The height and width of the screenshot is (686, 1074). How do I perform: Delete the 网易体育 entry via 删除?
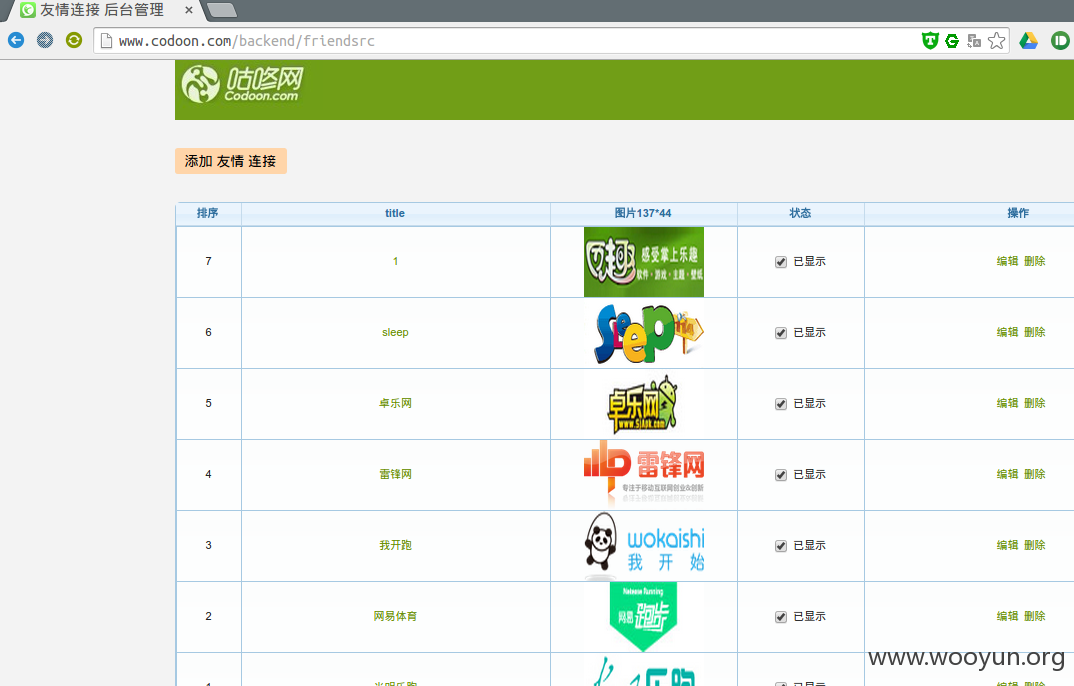[x=1034, y=616]
